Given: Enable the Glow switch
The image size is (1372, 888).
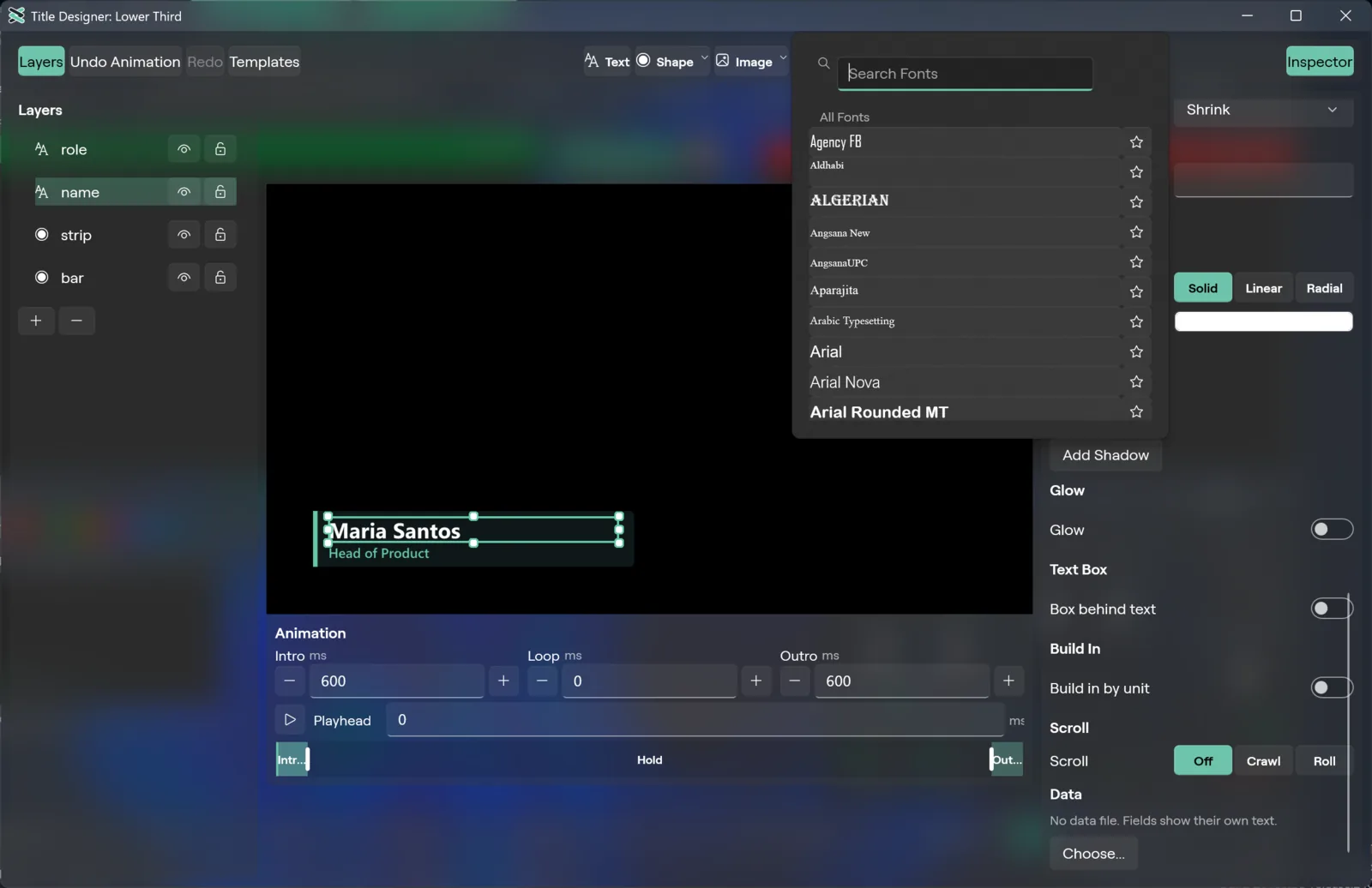Looking at the screenshot, I should 1332,530.
